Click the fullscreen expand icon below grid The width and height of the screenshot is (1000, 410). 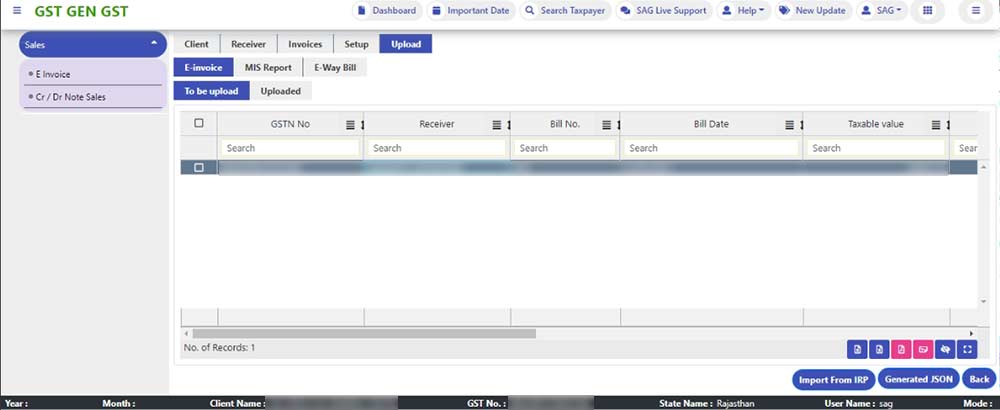(967, 349)
